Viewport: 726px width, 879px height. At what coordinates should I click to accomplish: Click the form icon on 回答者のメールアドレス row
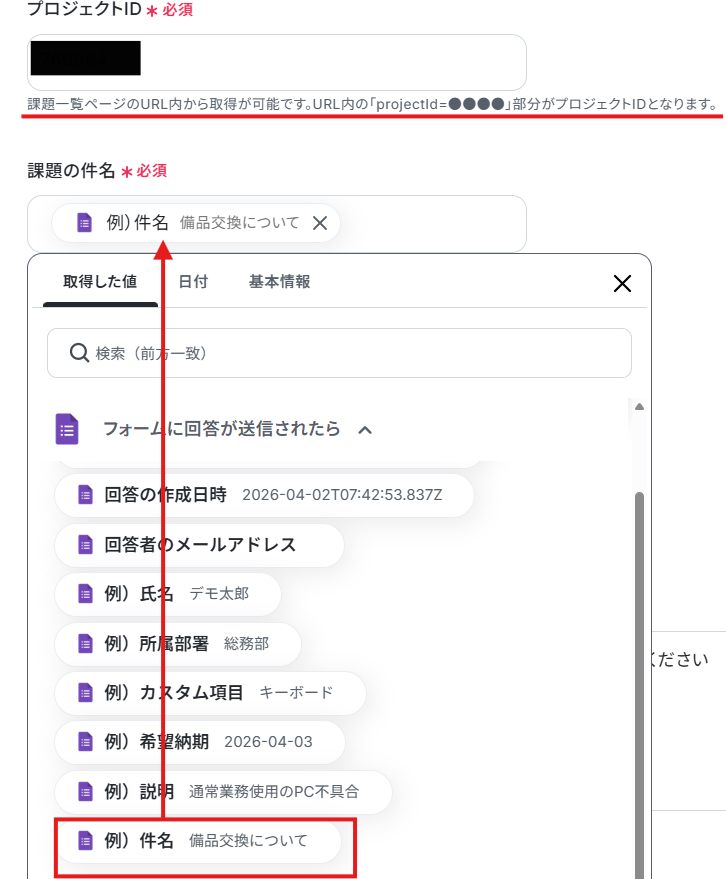(x=85, y=544)
